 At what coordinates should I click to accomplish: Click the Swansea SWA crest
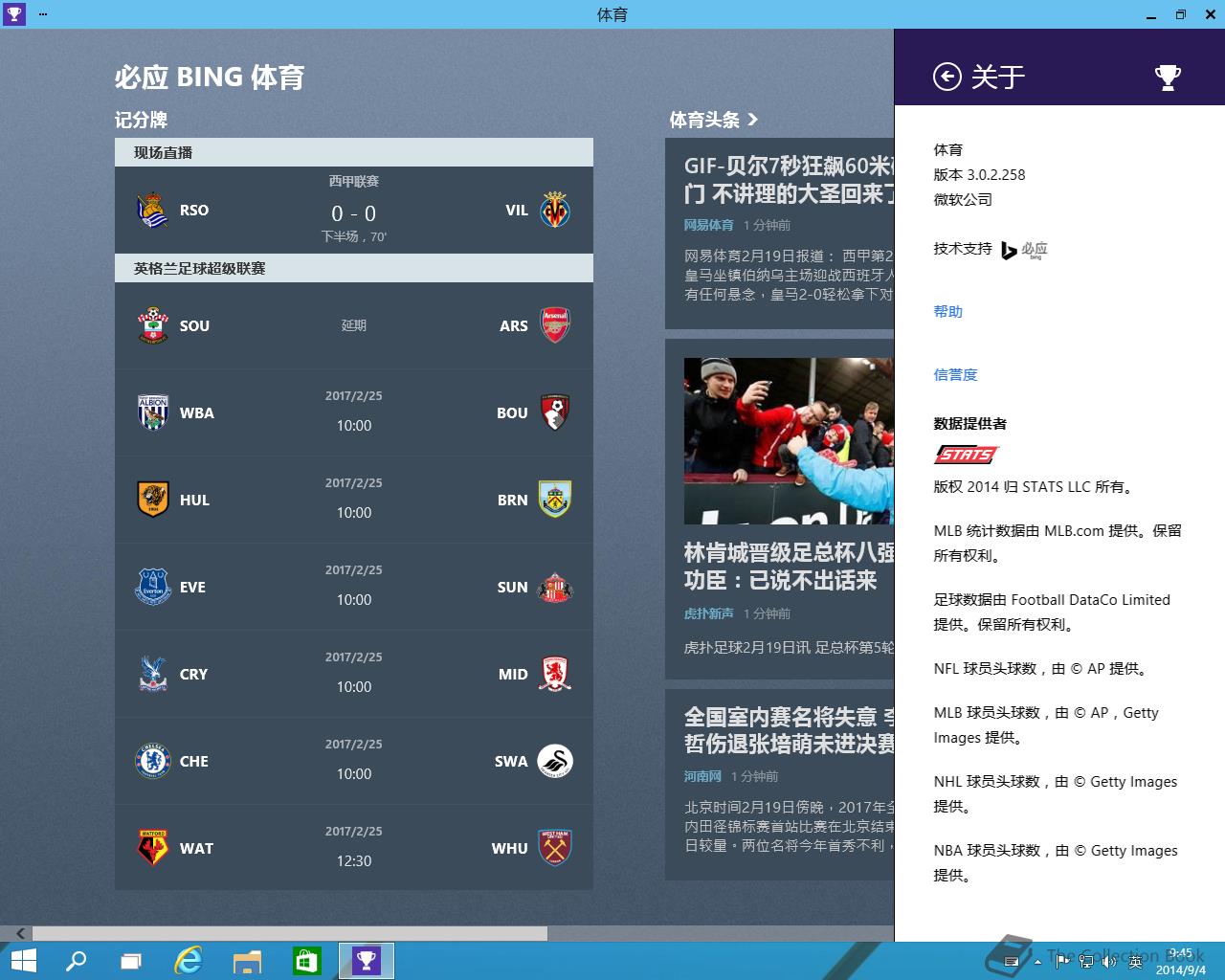coord(555,761)
